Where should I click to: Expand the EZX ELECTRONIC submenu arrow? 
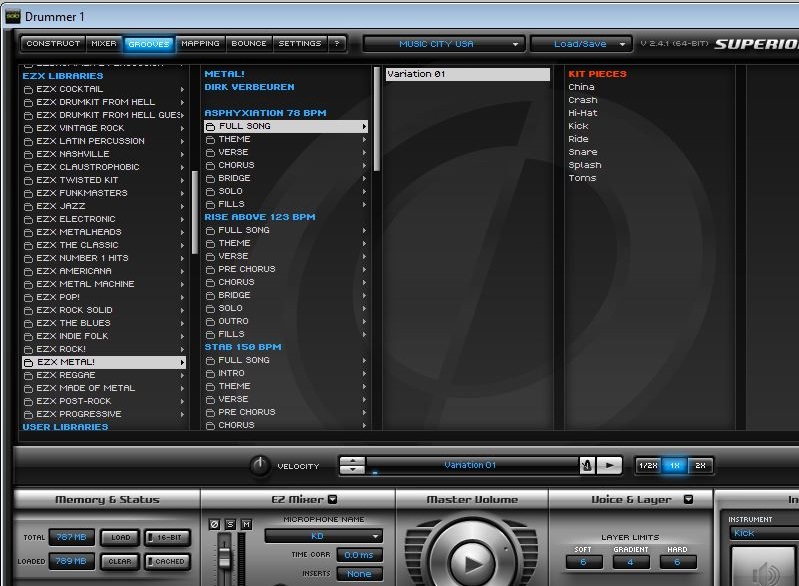tap(182, 219)
